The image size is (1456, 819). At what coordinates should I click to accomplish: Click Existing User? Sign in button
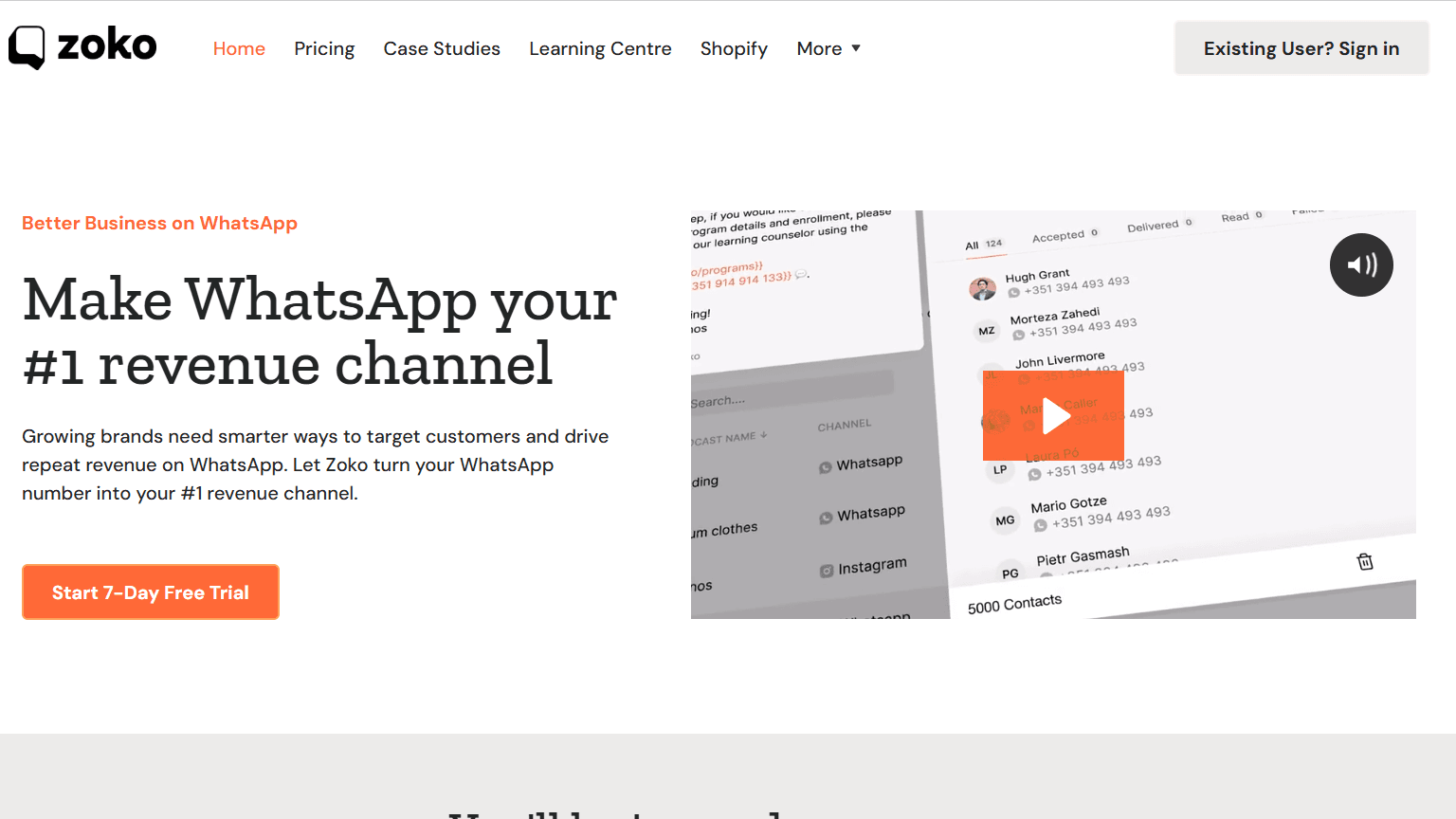point(1301,48)
